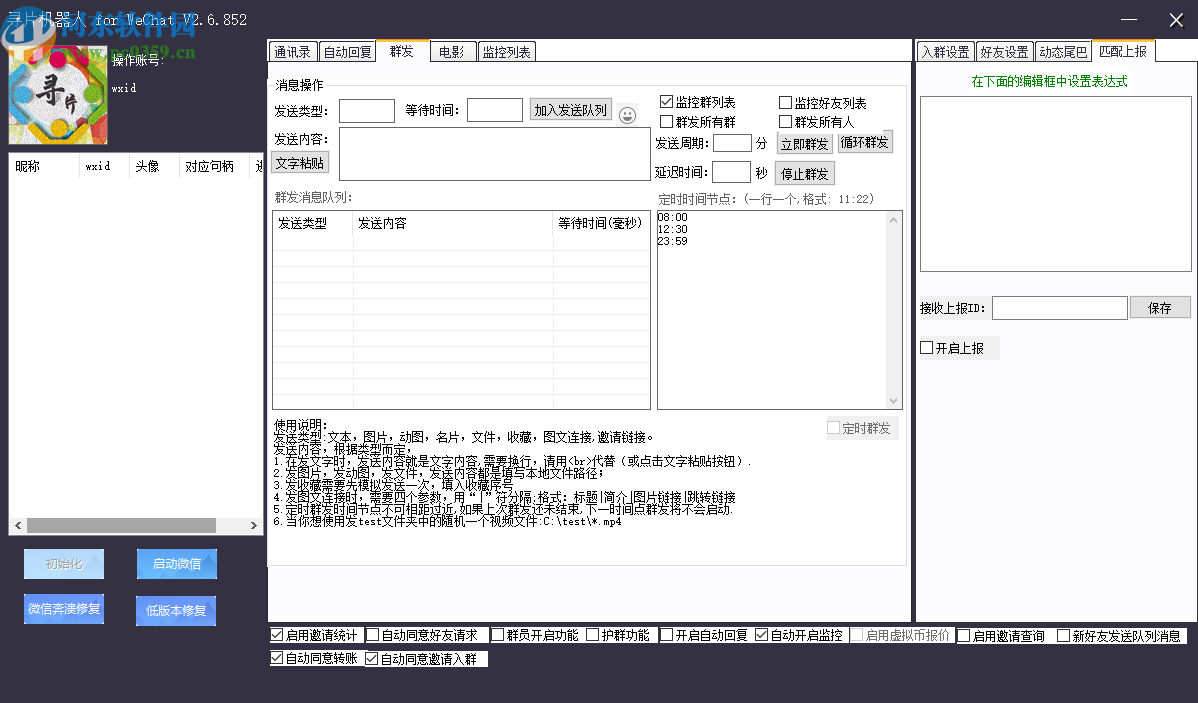Click the 立即群发 button
This screenshot has width=1198, height=703.
coord(804,141)
